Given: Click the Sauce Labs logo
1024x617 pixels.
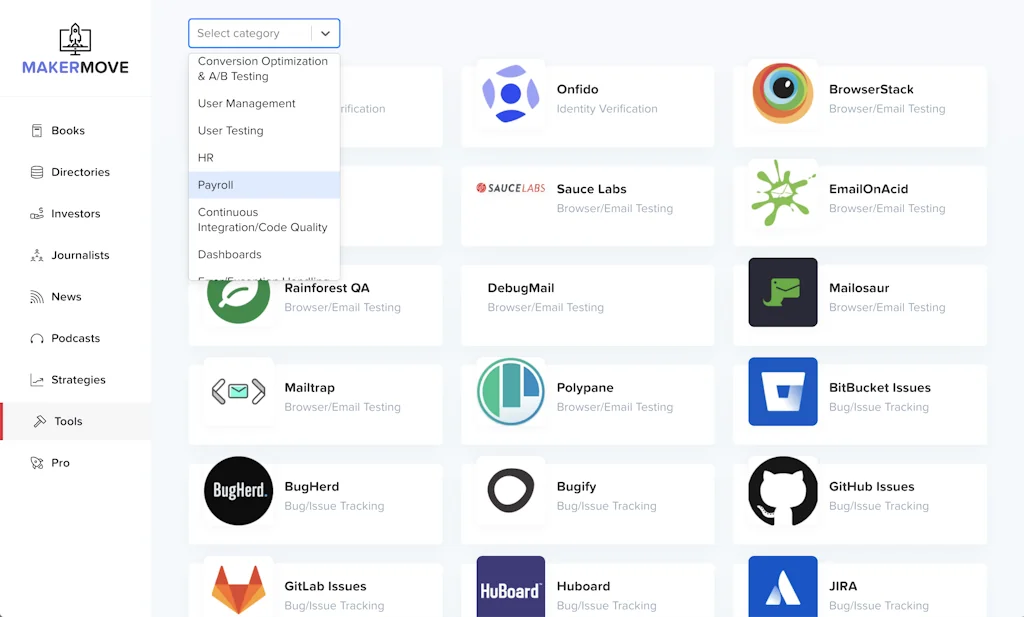Looking at the screenshot, I should [x=510, y=189].
